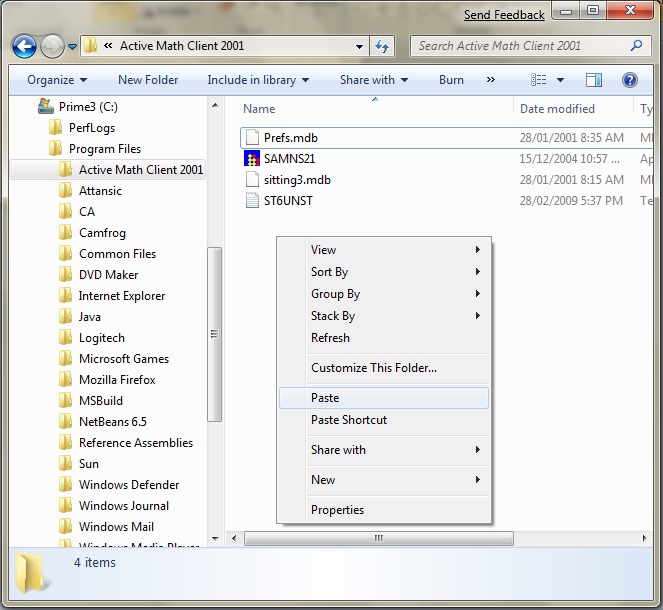Image resolution: width=663 pixels, height=610 pixels.
Task: Click the NetBeans 6.5 folder icon
Action: (65, 421)
